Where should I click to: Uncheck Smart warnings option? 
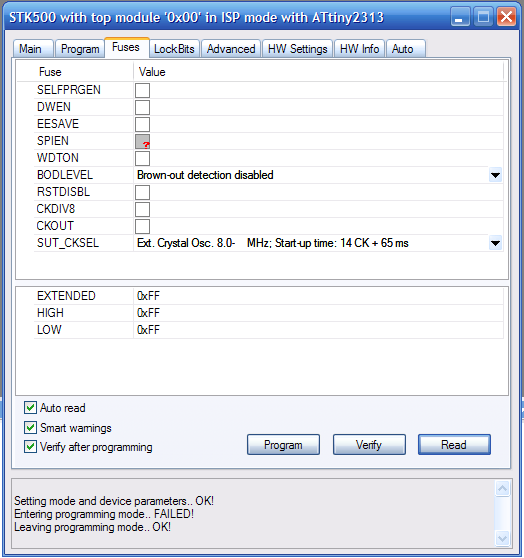[30, 427]
